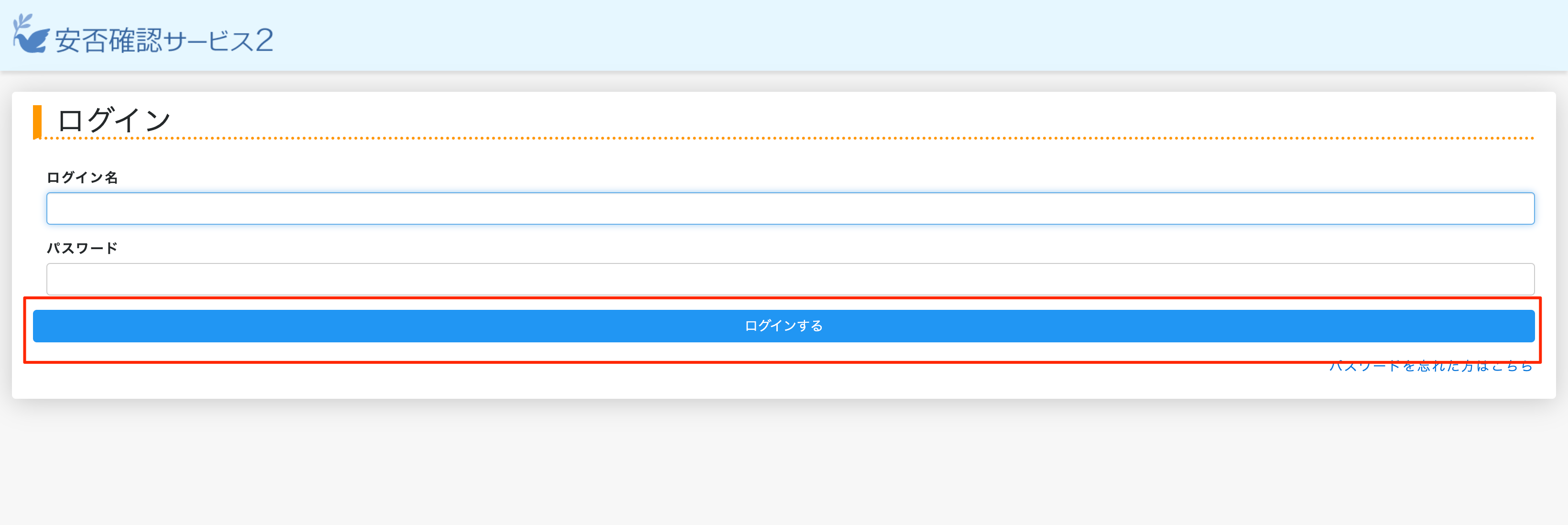Click the パスワード field label

(x=82, y=249)
